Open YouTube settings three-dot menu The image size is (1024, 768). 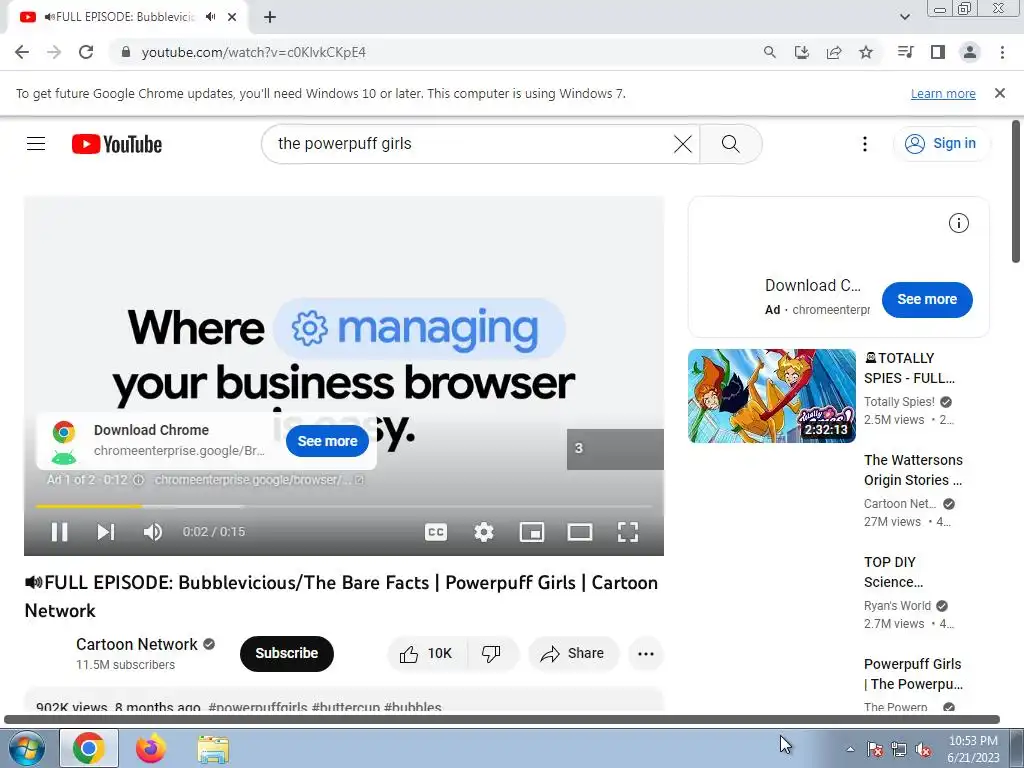[865, 144]
